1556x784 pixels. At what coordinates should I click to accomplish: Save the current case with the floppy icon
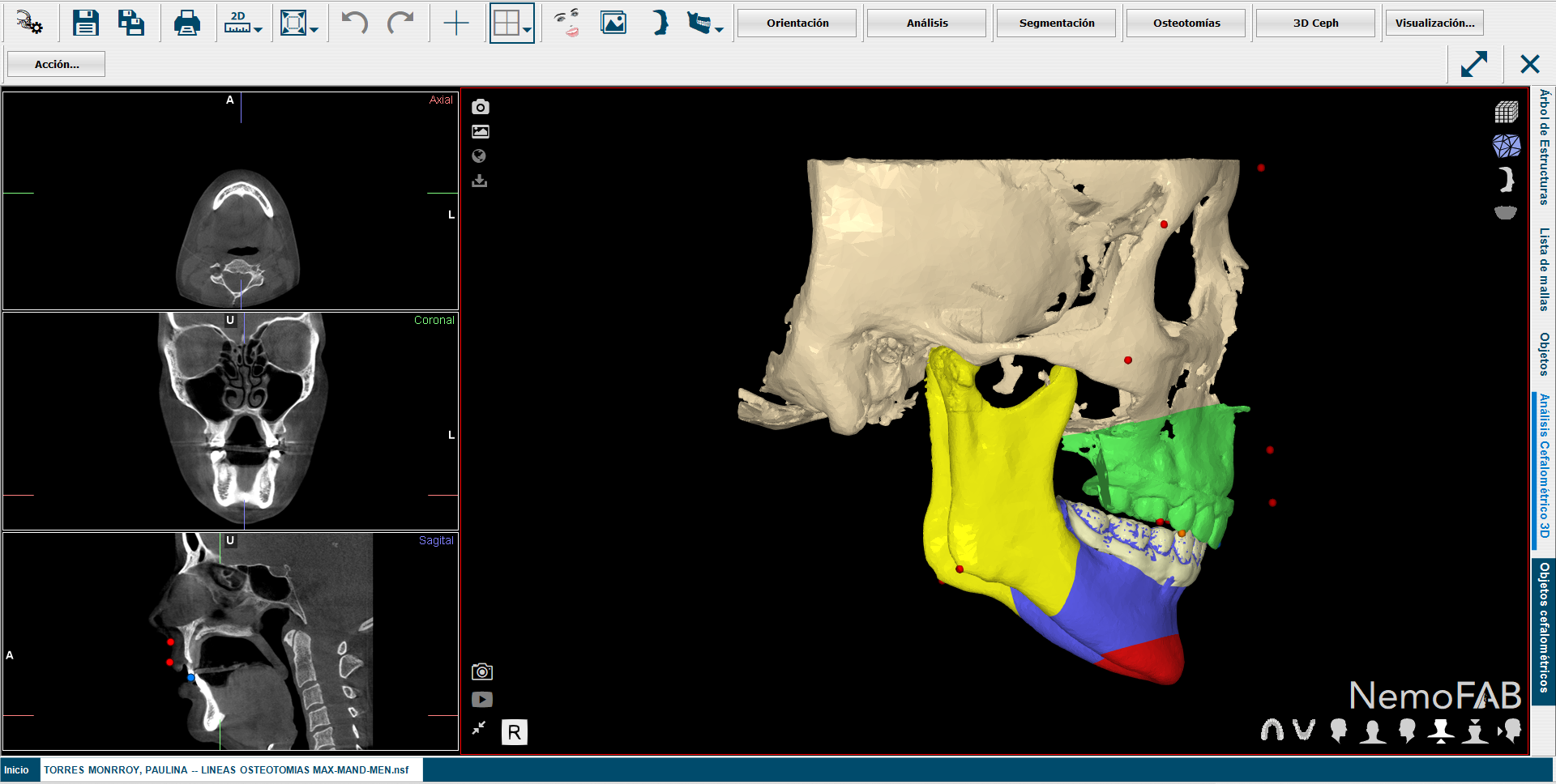(x=85, y=23)
